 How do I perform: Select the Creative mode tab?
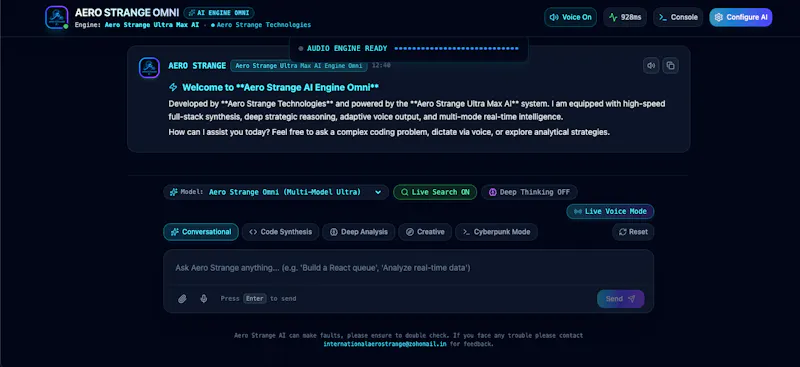pos(425,232)
